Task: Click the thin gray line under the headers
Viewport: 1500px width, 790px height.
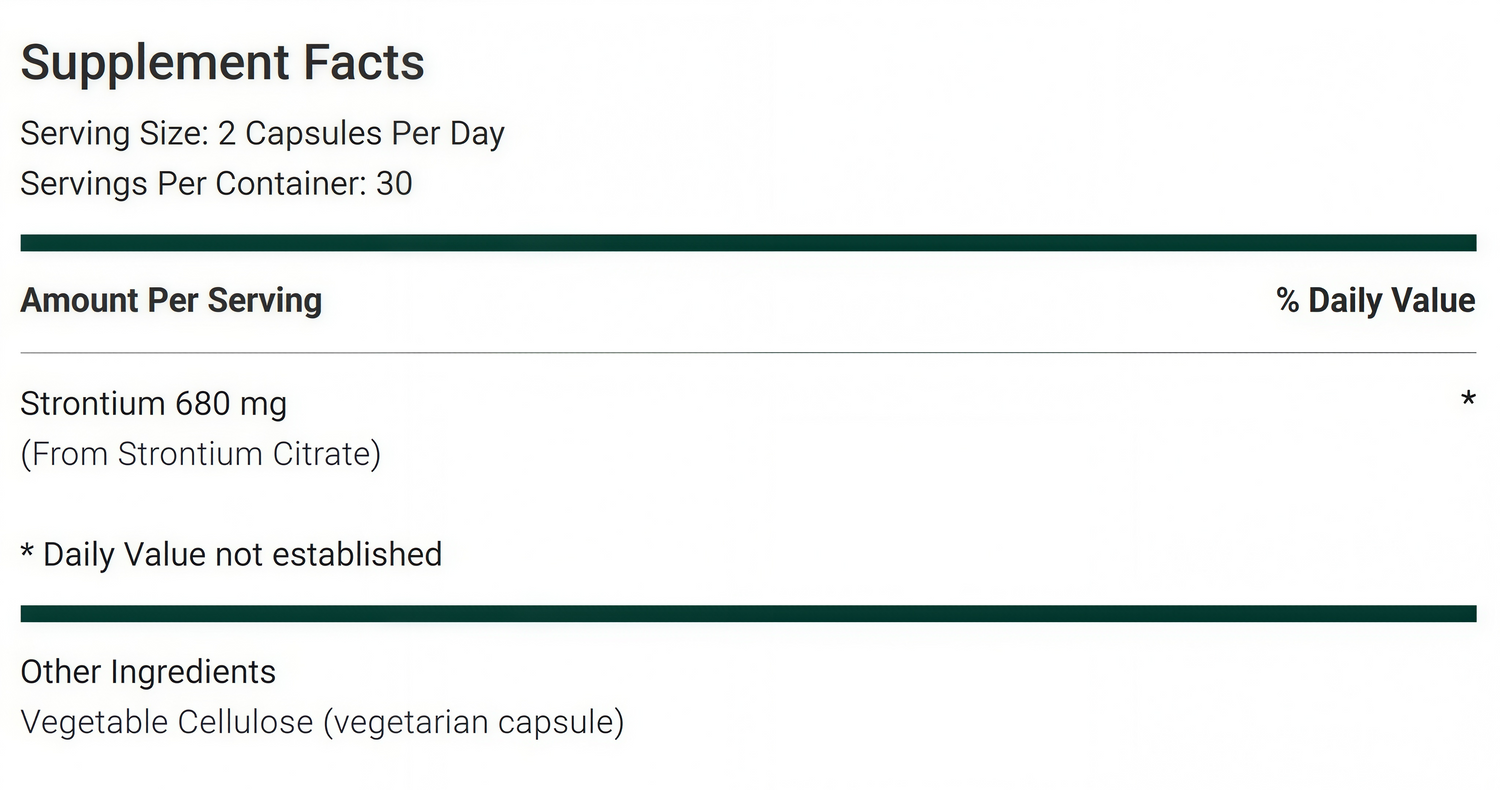Action: (x=748, y=353)
